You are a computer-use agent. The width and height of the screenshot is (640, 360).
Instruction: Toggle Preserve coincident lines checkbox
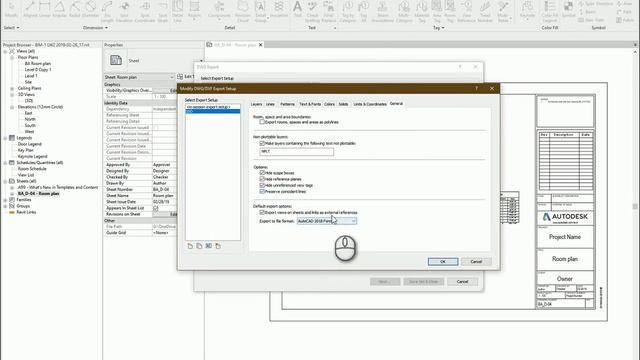pyautogui.click(x=262, y=191)
